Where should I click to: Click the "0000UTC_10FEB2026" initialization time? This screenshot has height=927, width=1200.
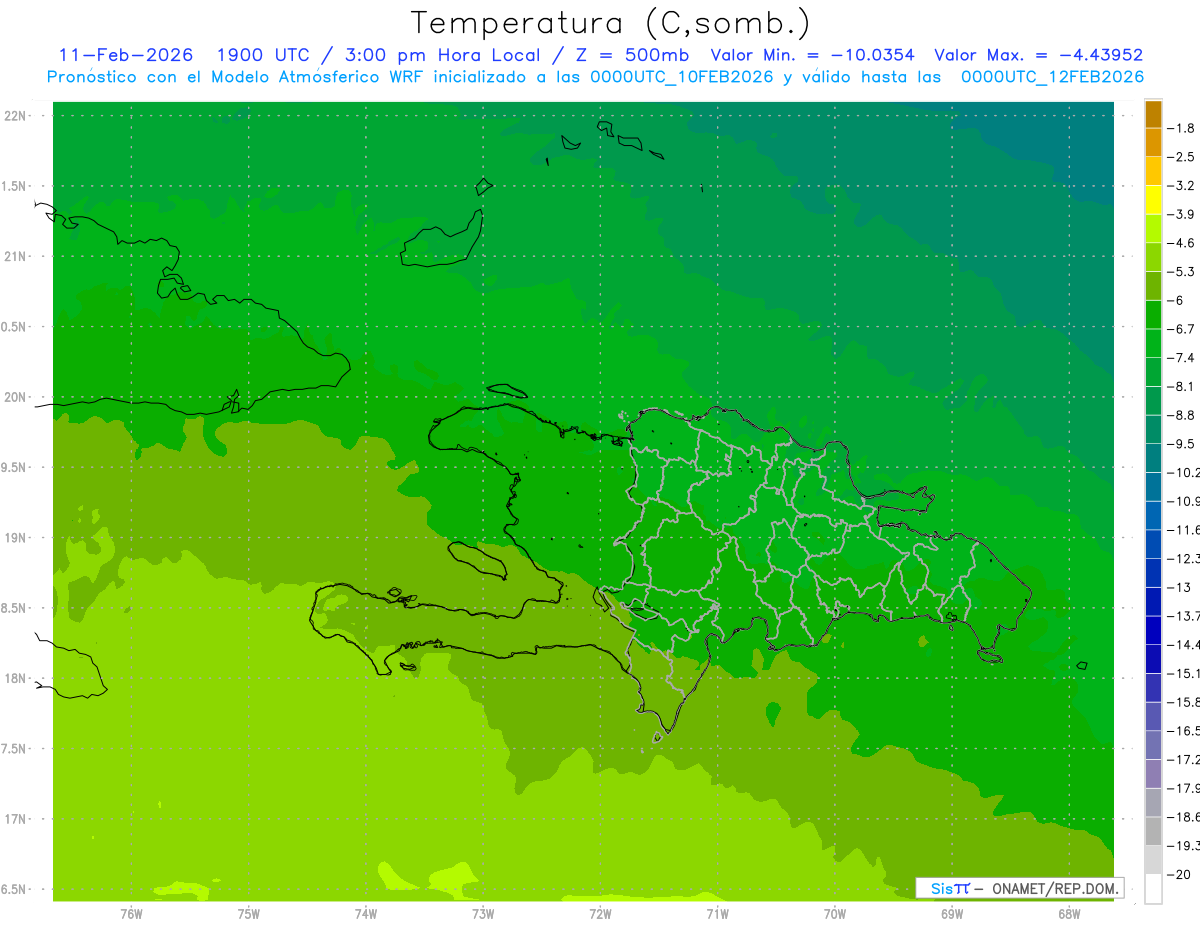click(682, 77)
